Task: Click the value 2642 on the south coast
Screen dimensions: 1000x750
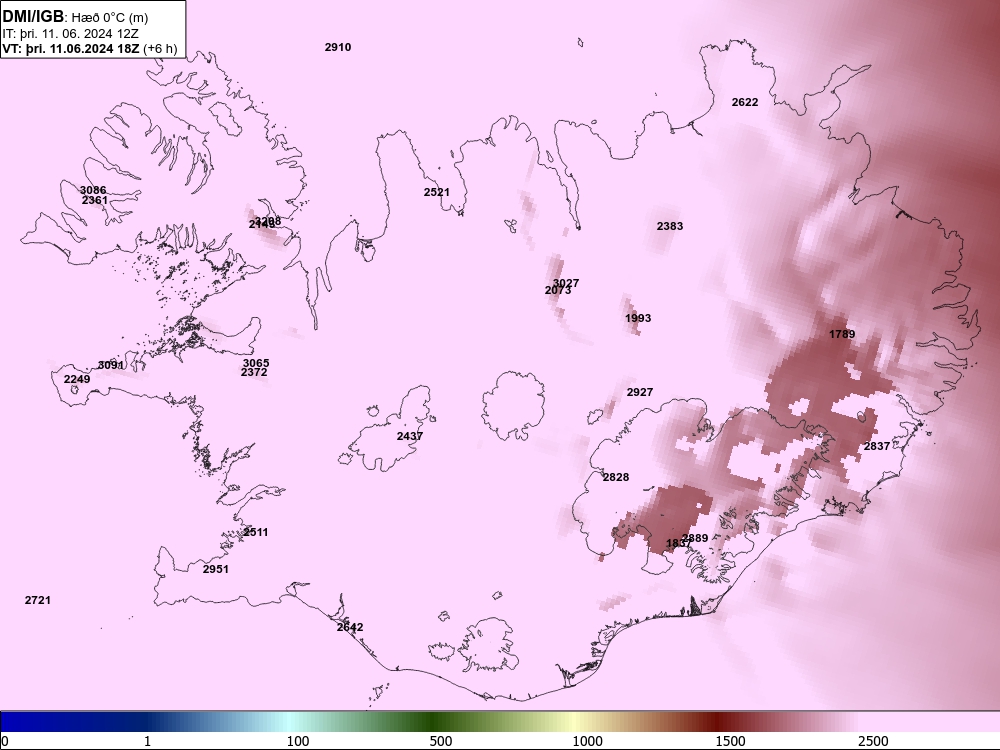Action: [350, 628]
